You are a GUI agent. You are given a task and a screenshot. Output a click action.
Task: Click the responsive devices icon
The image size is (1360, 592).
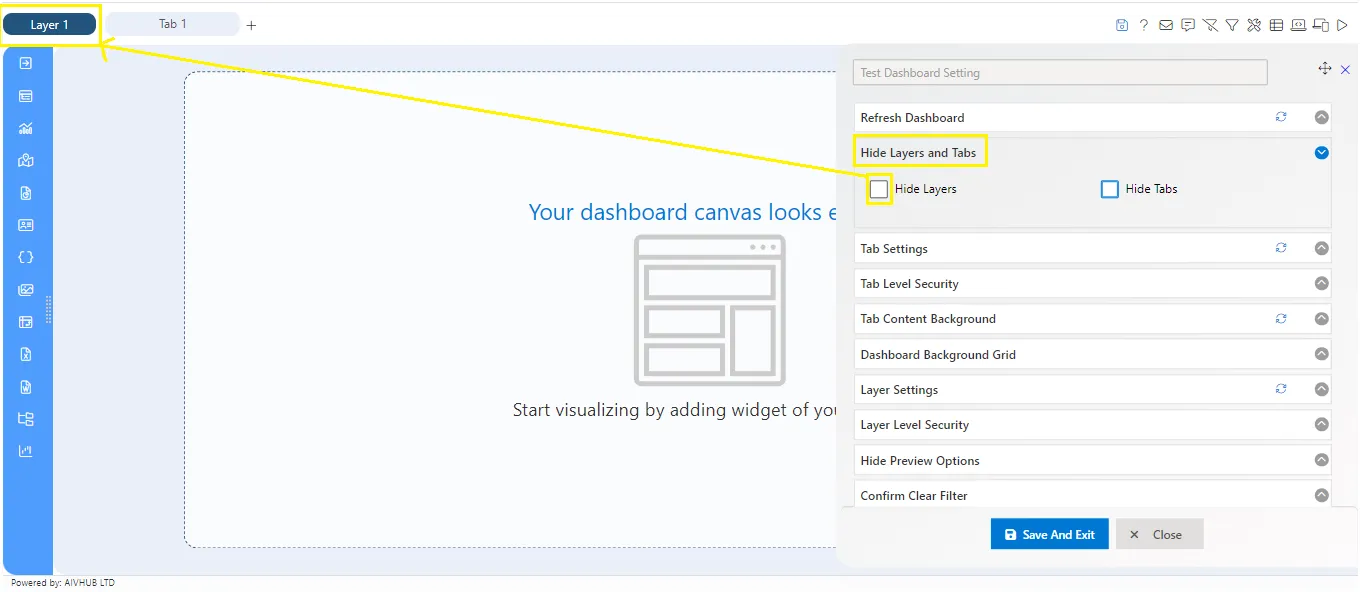pyautogui.click(x=1321, y=25)
